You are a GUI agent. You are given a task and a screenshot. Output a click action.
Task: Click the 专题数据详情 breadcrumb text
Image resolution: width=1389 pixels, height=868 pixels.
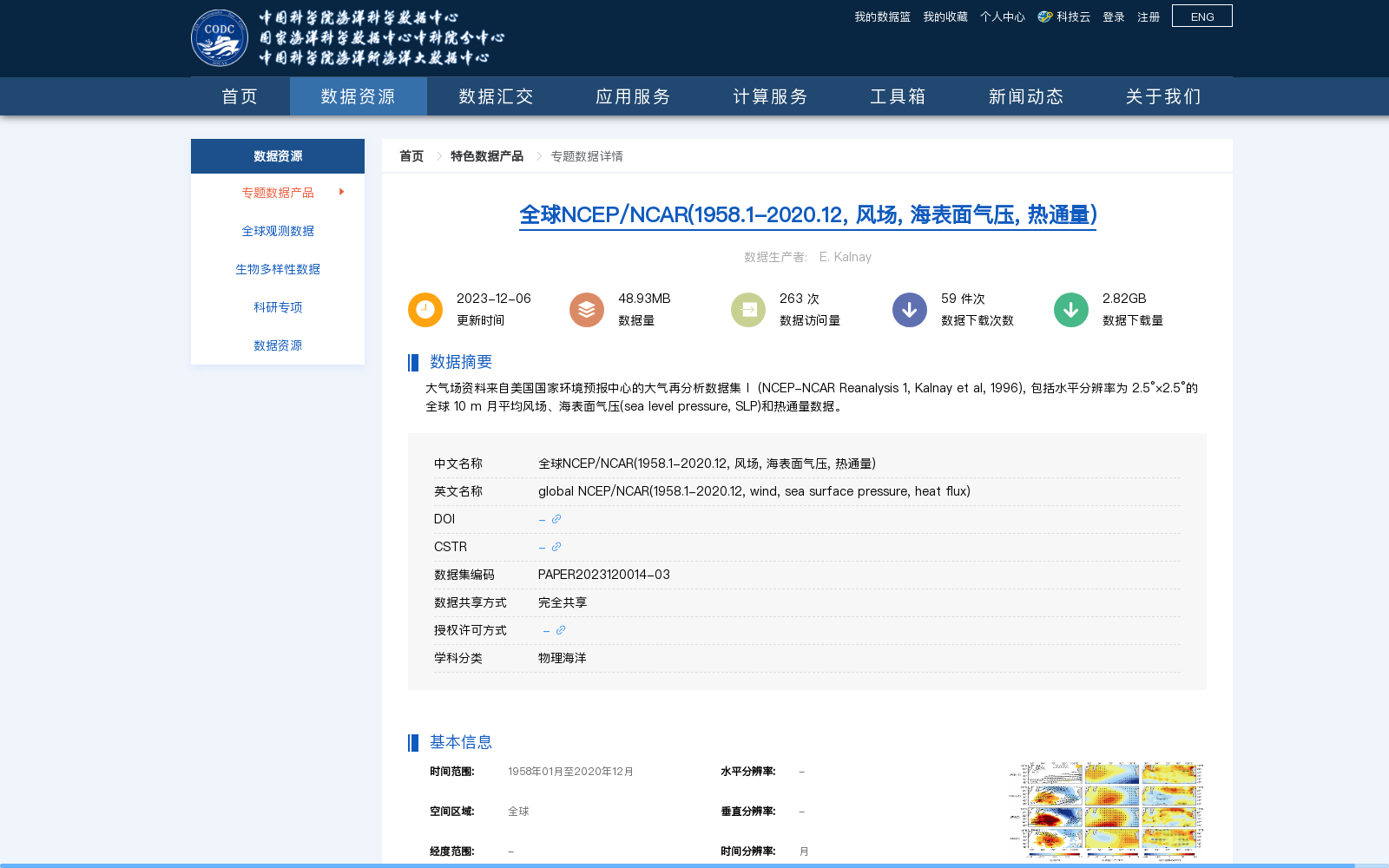(587, 156)
